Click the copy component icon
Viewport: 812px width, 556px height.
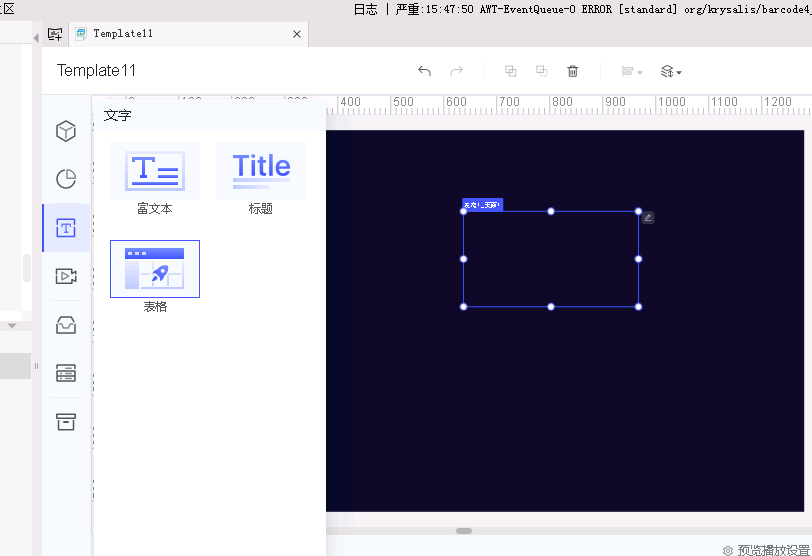coord(511,71)
